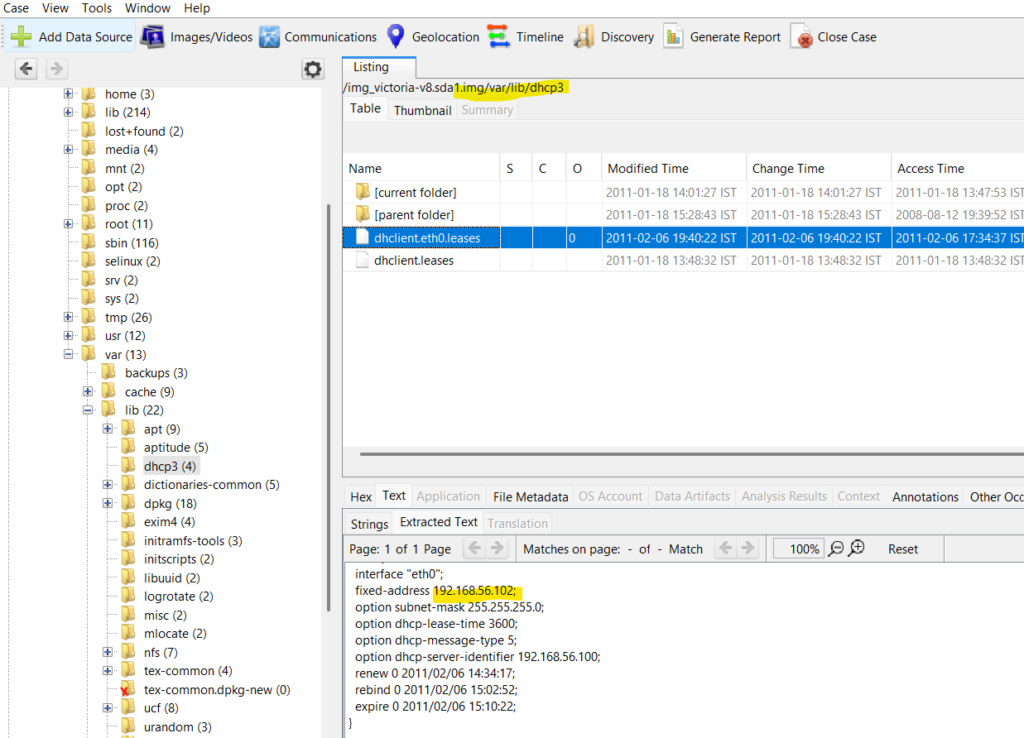Open the Geolocation map tool
This screenshot has height=738, width=1024.
[x=433, y=37]
